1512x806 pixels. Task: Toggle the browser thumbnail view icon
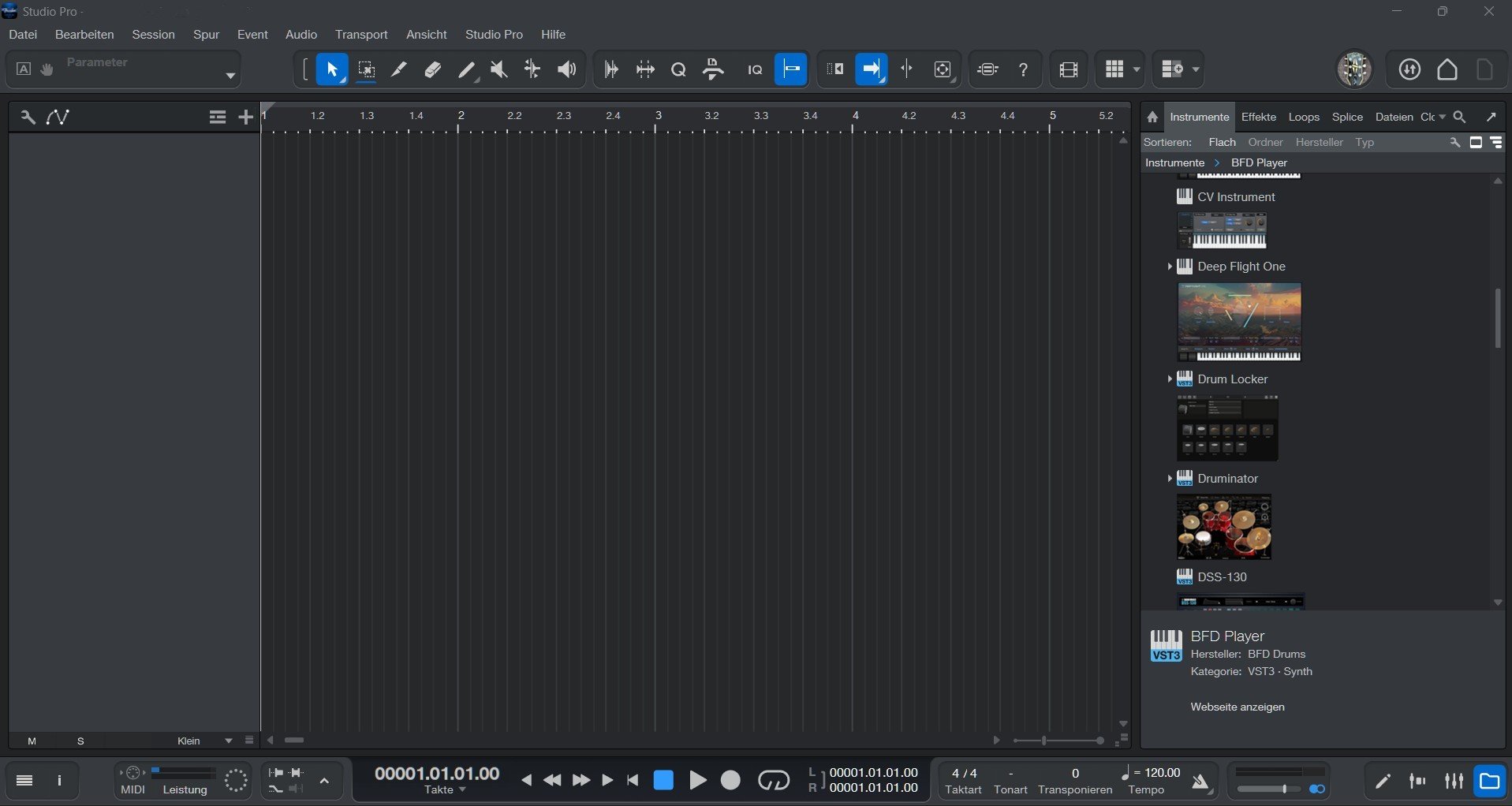(1476, 143)
